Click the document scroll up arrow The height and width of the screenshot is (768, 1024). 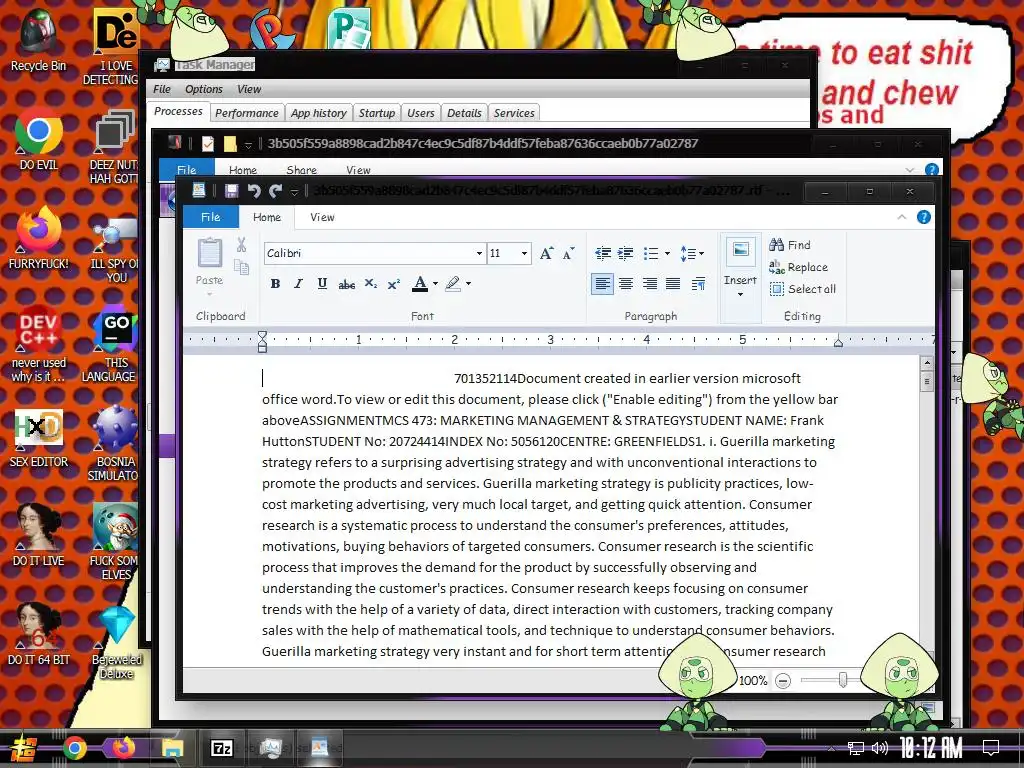pyautogui.click(x=926, y=363)
